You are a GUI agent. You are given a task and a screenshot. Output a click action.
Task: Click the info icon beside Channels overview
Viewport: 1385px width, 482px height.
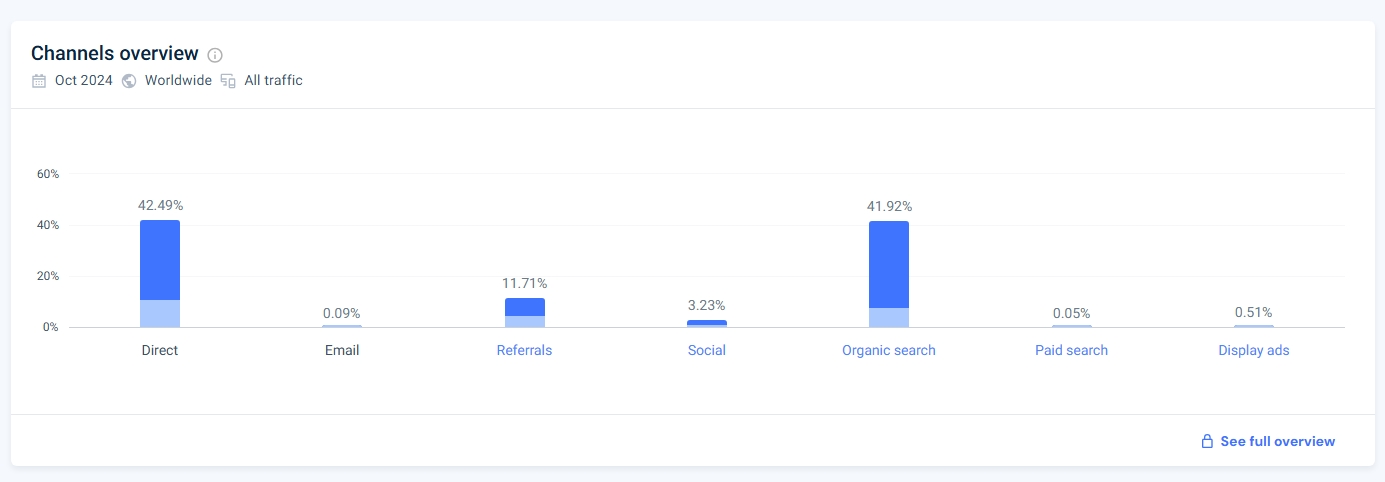(215, 55)
